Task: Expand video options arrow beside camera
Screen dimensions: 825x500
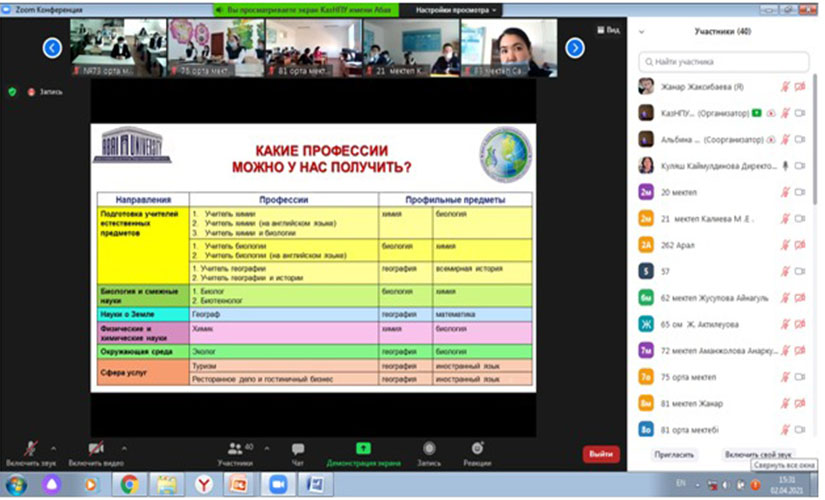Action: pyautogui.click(x=125, y=447)
